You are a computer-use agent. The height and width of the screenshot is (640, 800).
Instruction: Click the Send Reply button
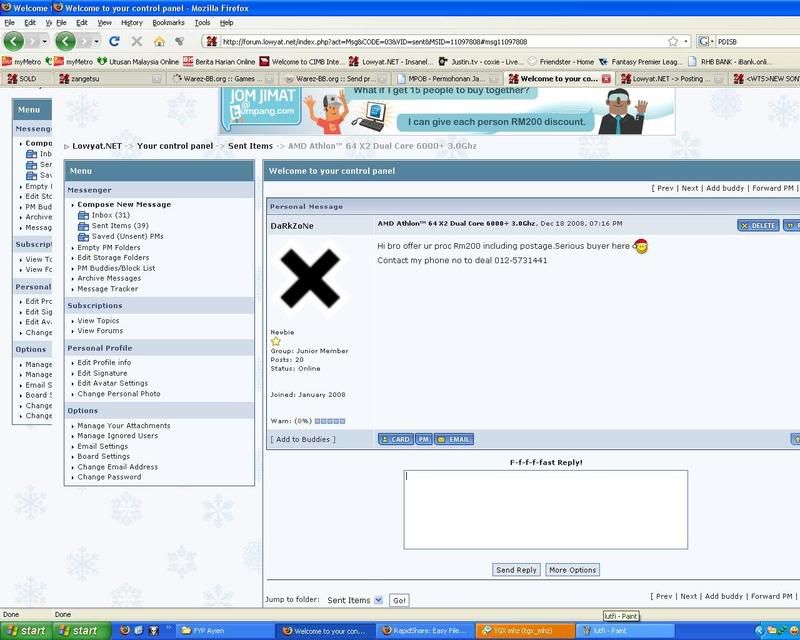[x=517, y=570]
